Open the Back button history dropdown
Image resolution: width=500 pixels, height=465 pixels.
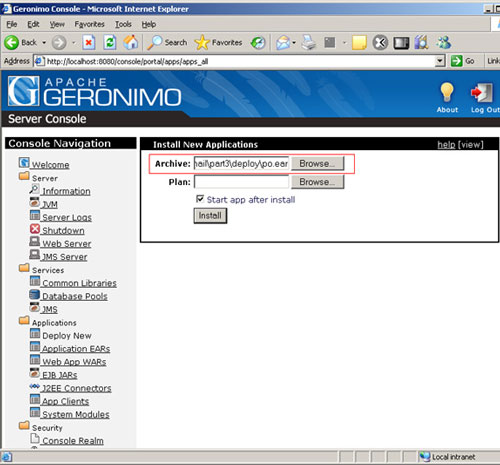point(44,43)
